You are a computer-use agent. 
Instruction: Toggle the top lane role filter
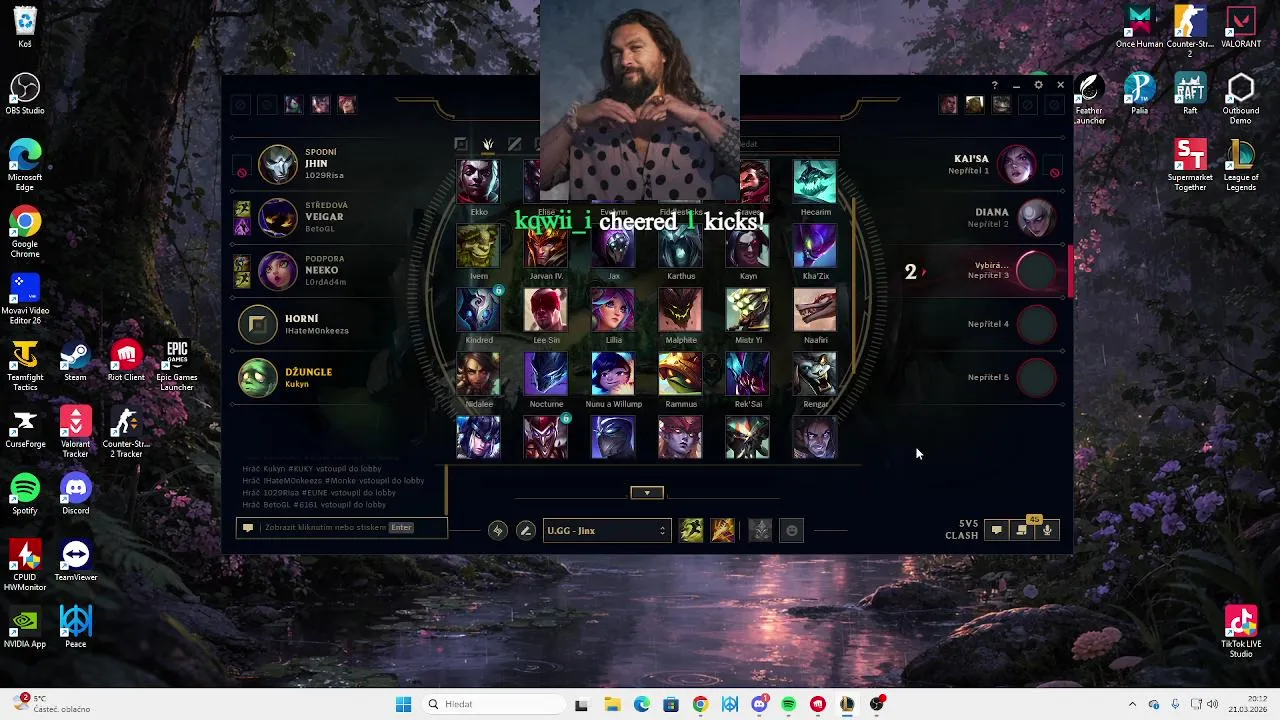point(461,144)
